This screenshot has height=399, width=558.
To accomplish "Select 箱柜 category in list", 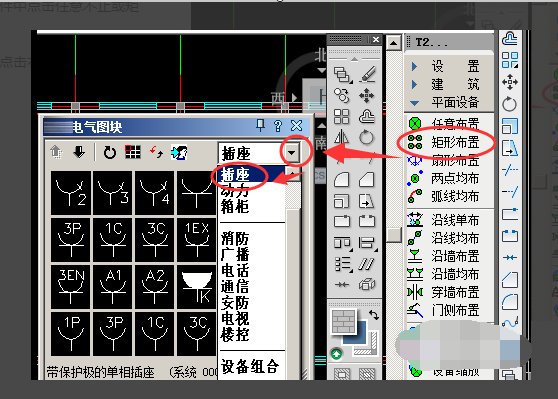I will 235,206.
